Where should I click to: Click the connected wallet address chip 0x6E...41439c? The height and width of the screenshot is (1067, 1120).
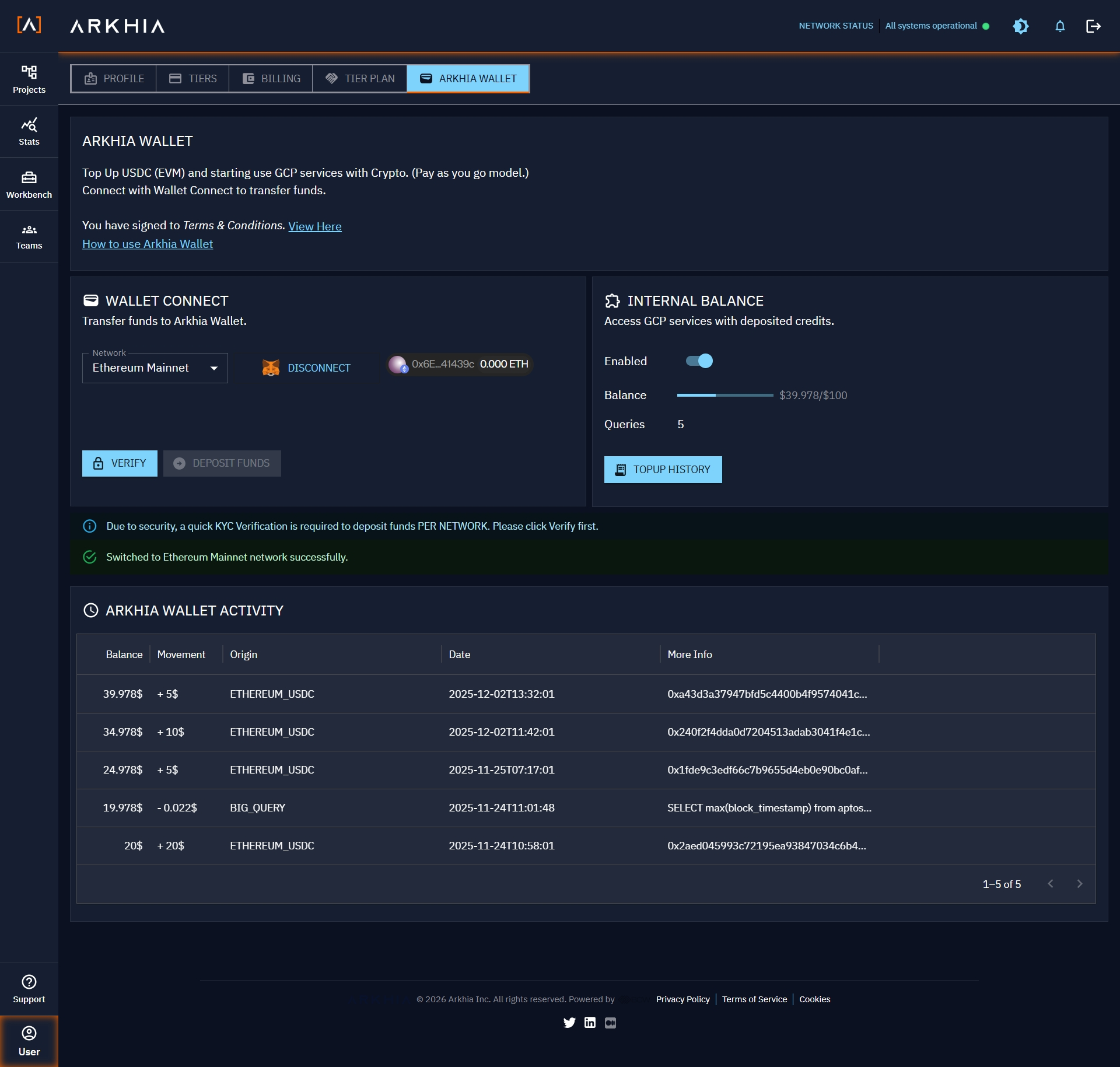(459, 364)
